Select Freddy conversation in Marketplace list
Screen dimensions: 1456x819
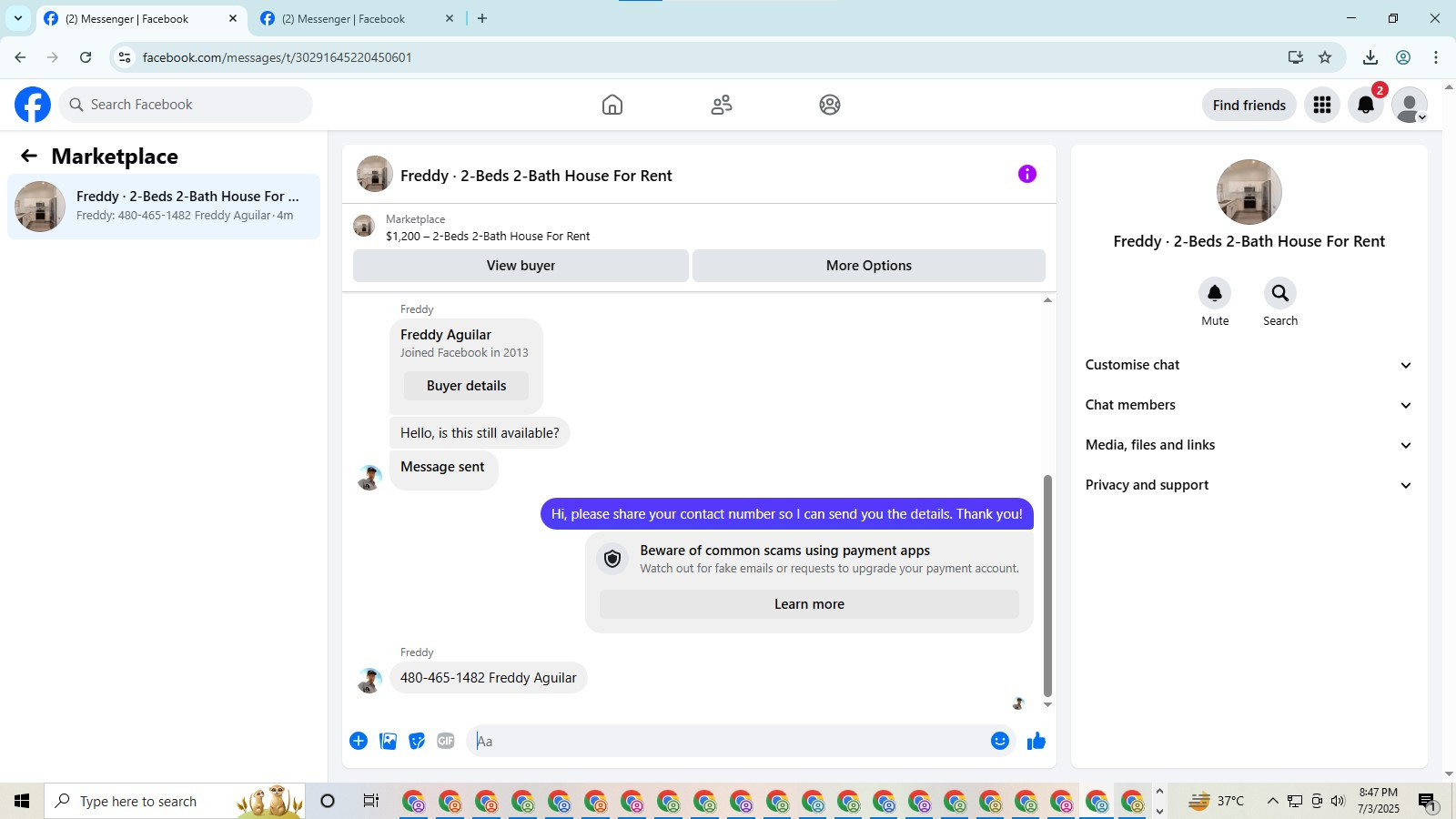click(164, 207)
